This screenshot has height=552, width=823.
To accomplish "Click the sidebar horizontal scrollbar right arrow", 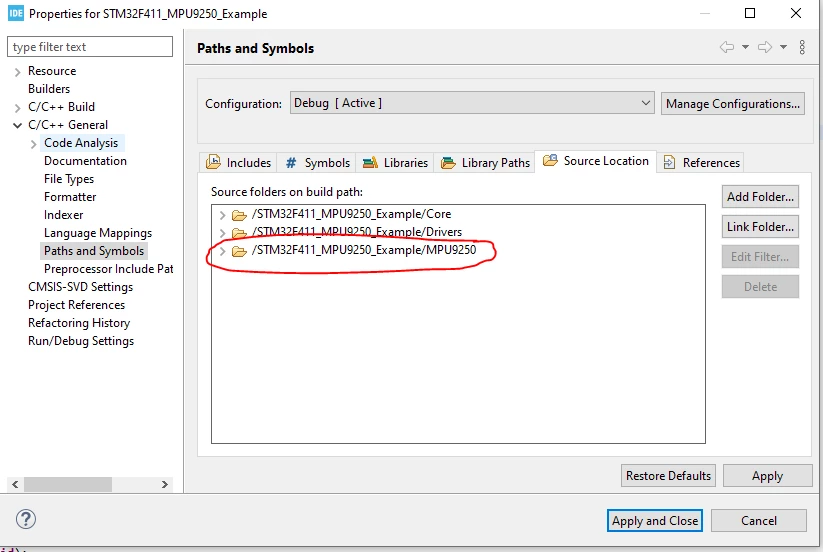I will [165, 484].
